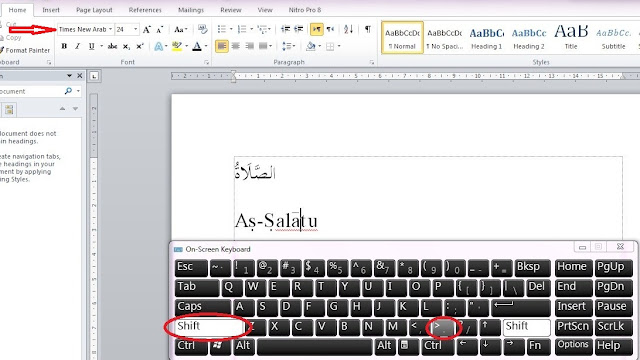Click tab selector at ruler corner
The width and height of the screenshot is (640, 360).
[x=94, y=76]
